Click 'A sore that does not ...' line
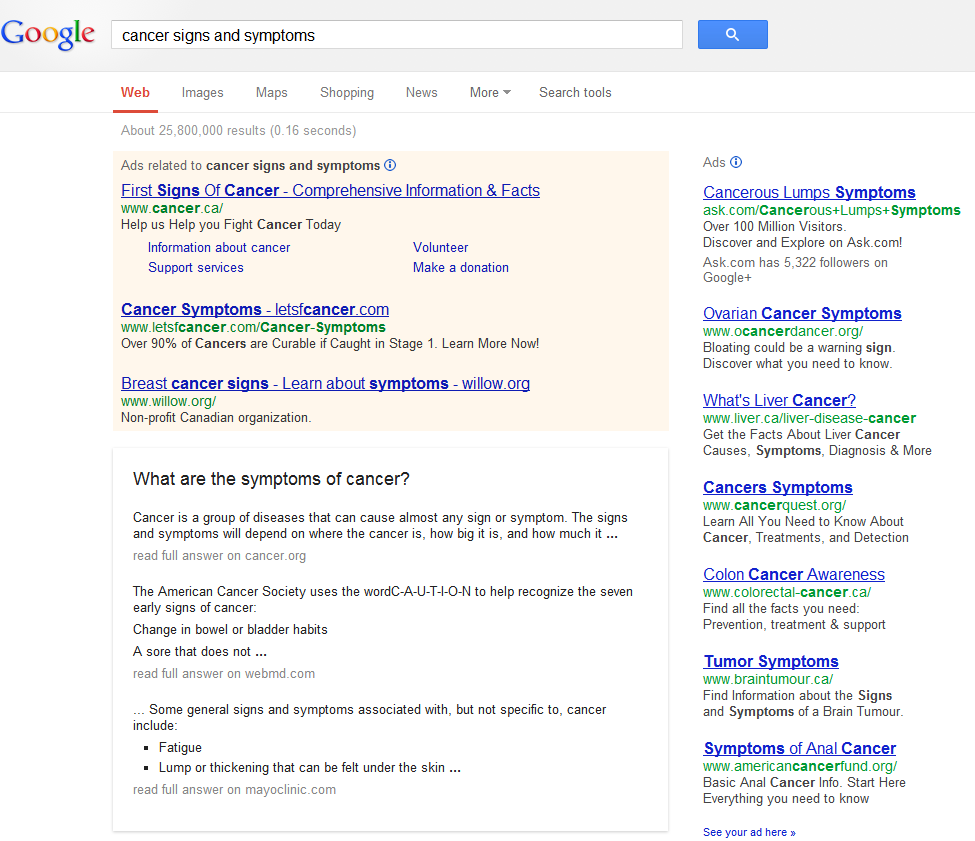Image resolution: width=975 pixels, height=841 pixels. coord(200,651)
